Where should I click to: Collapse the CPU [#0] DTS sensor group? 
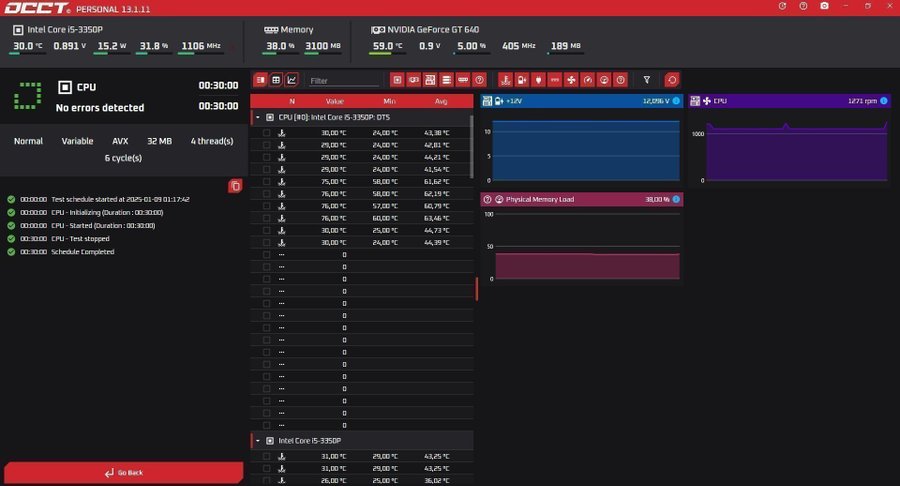(x=258, y=117)
